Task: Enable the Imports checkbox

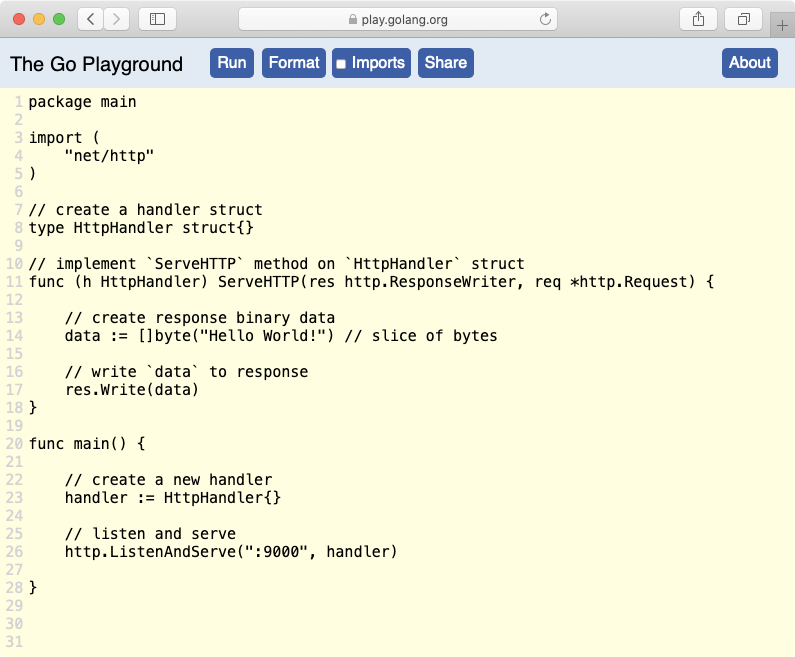Action: pyautogui.click(x=341, y=64)
